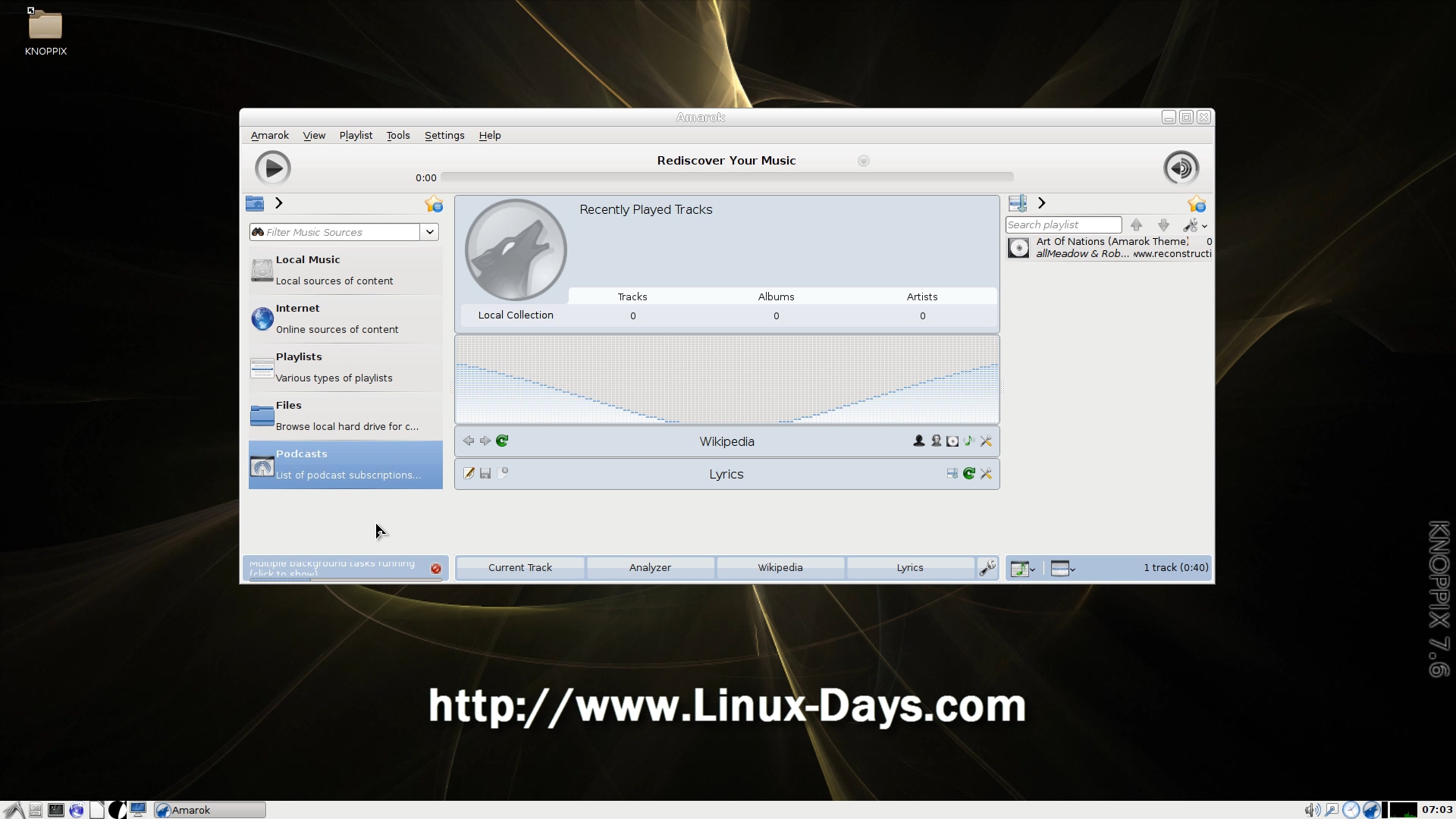Show the multiple background tasks status message
Viewport: 1456px width, 819px height.
click(x=334, y=568)
